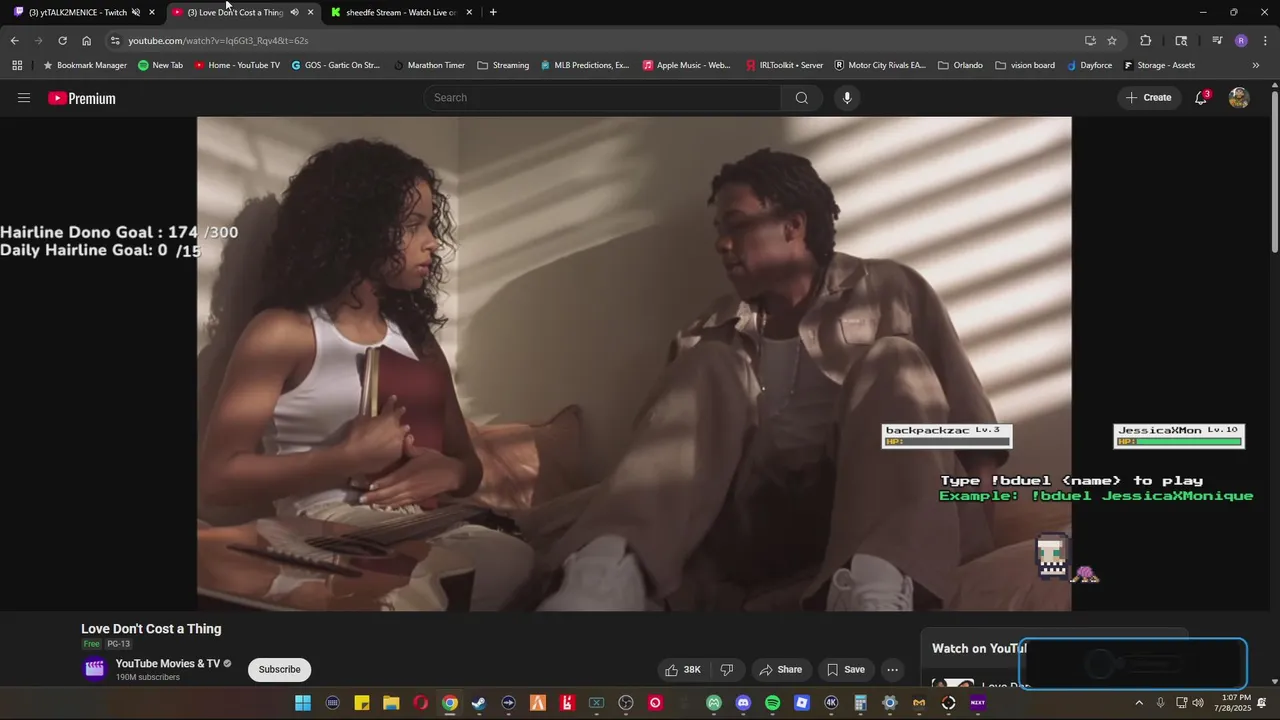The image size is (1280, 720).
Task: Go back to previous page
Action: [x=14, y=41]
